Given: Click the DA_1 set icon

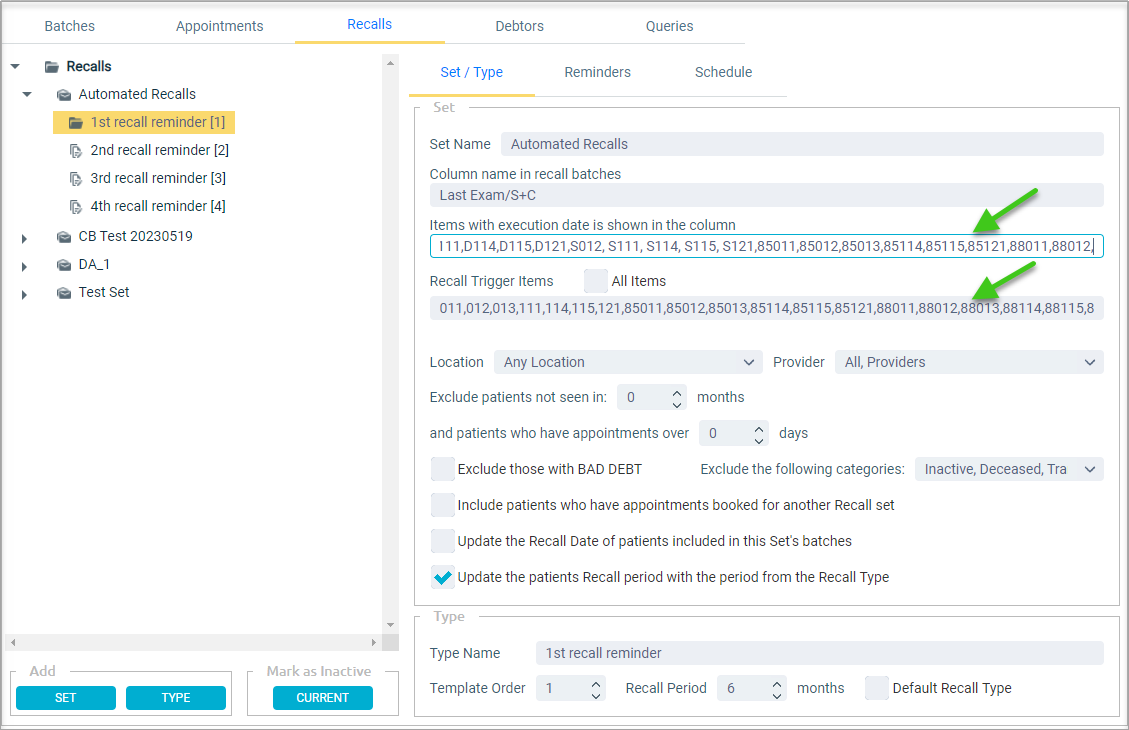Looking at the screenshot, I should 64,265.
